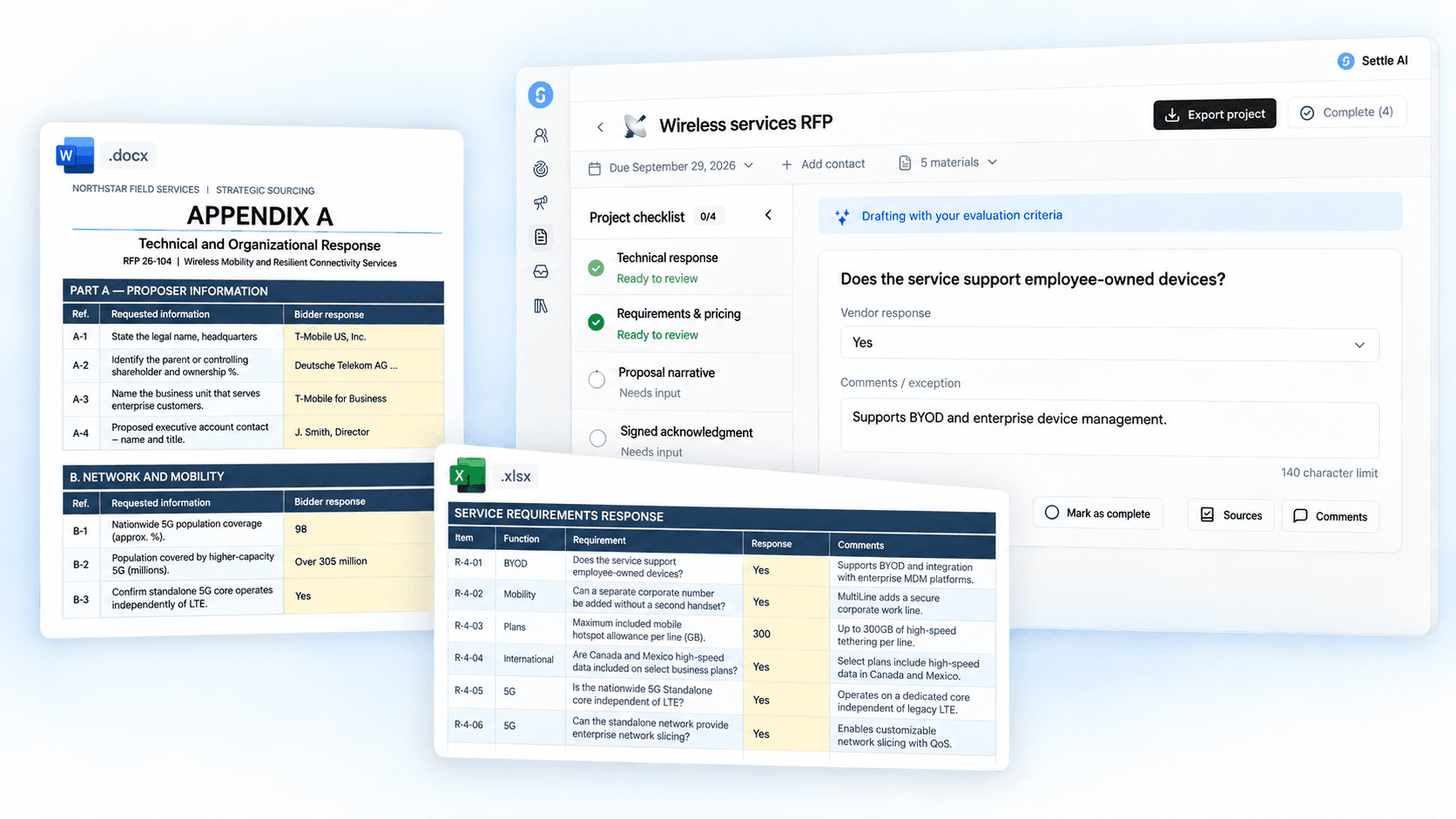
Task: Click the Word icon on the docx card
Action: click(x=75, y=155)
